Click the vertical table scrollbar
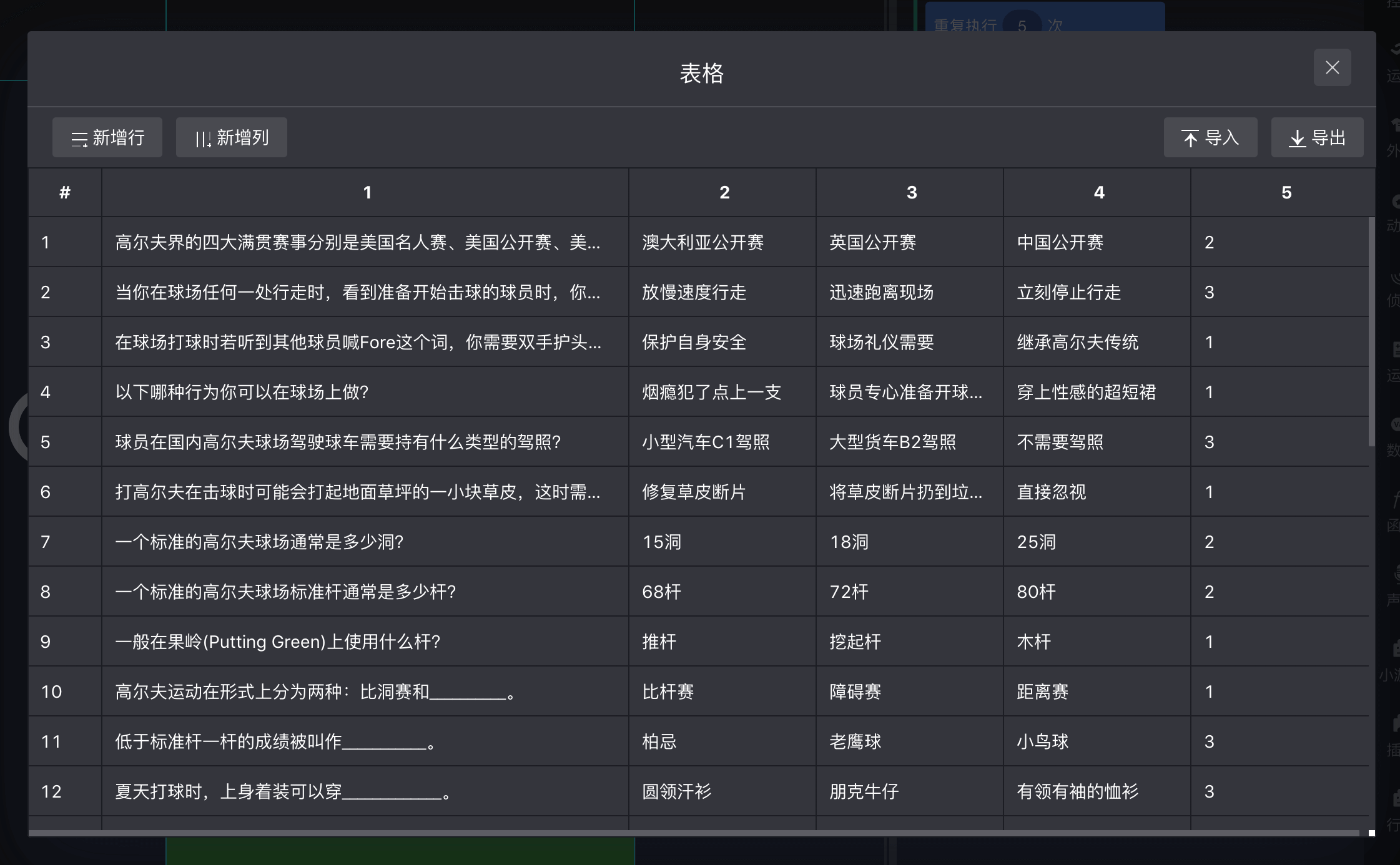 pos(1371,331)
